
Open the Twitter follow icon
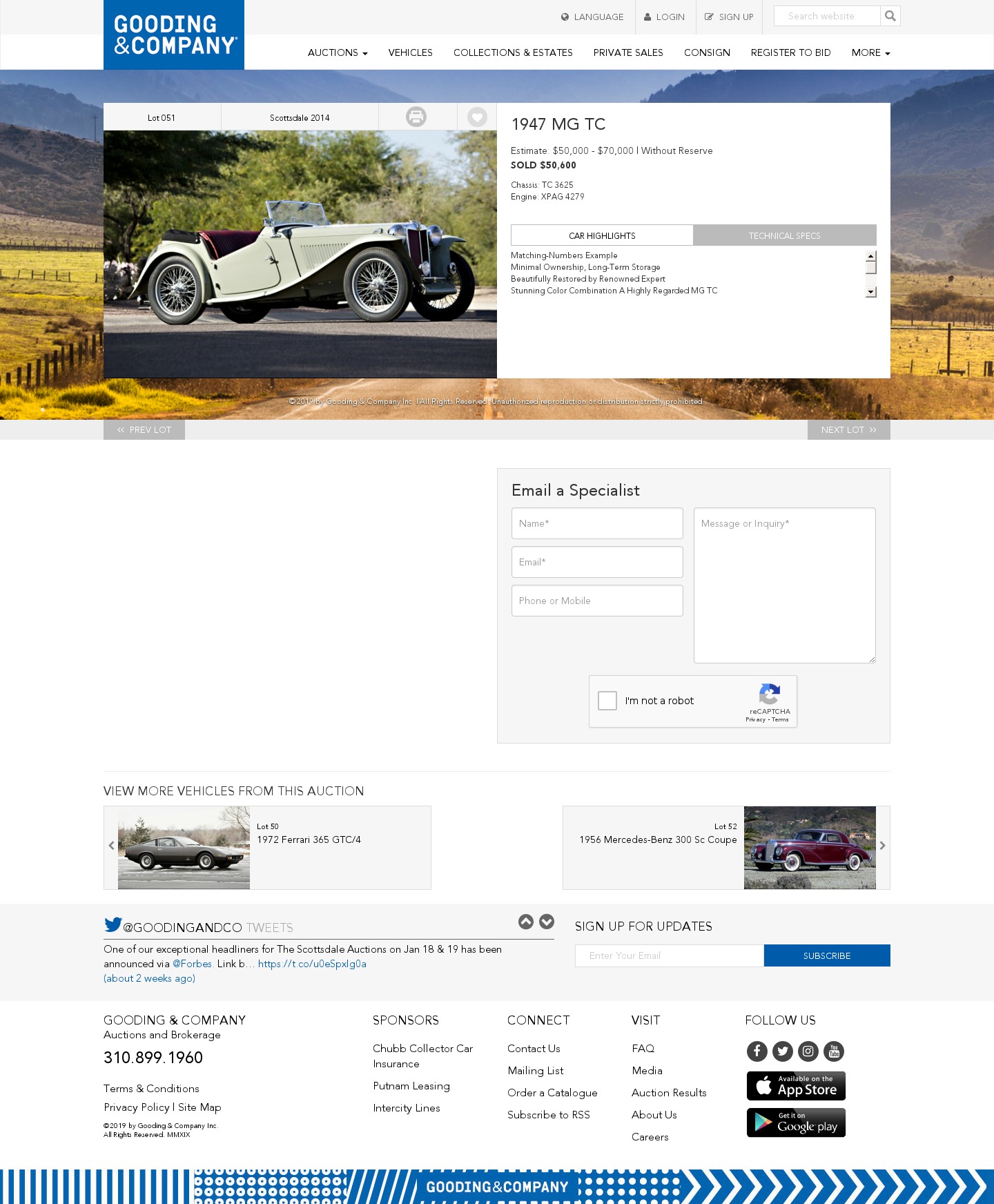pyautogui.click(x=783, y=1051)
